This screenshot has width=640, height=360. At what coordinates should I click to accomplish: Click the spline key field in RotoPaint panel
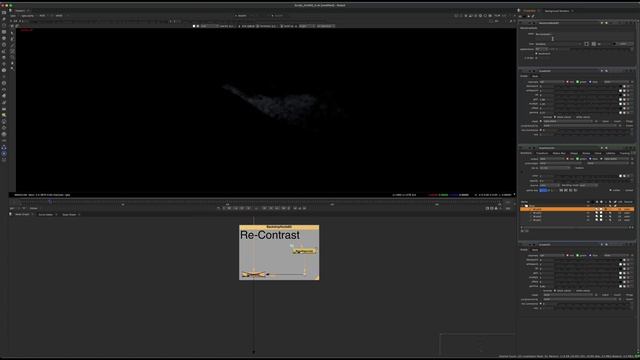coord(543,190)
